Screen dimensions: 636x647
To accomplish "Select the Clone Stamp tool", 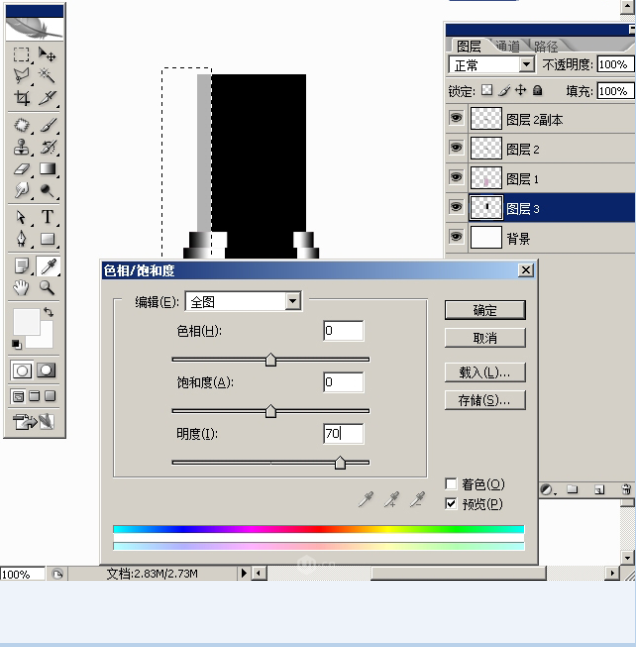I will 21,147.
